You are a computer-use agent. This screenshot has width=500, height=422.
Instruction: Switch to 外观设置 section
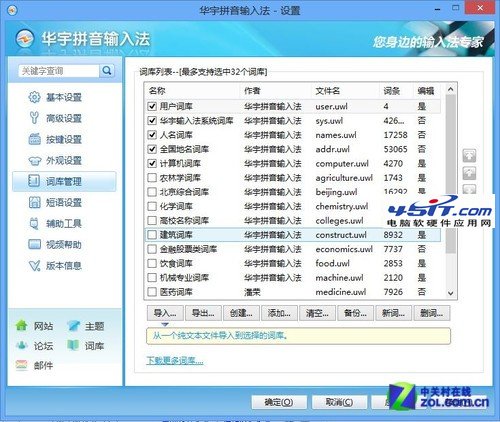[x=64, y=160]
